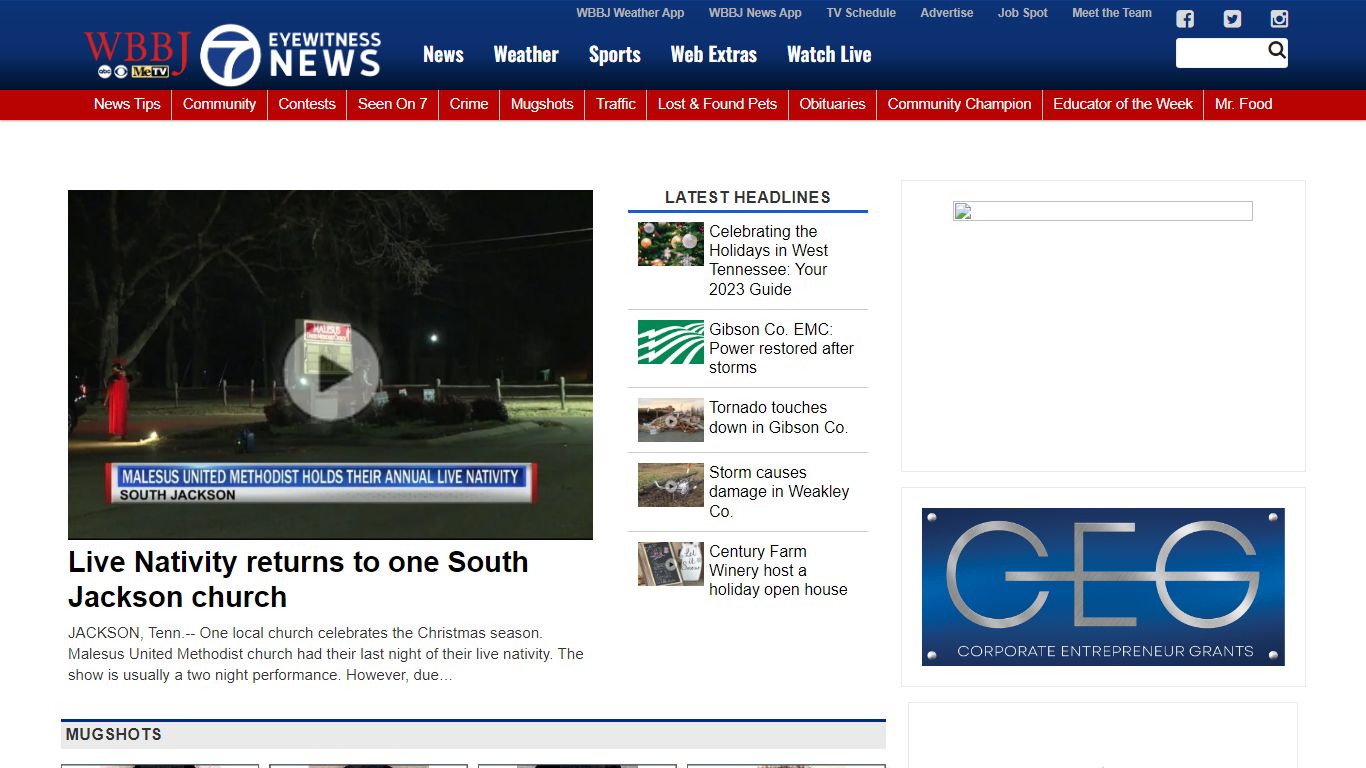Open the Web Extras menu
This screenshot has height=768, width=1366.
click(x=714, y=55)
